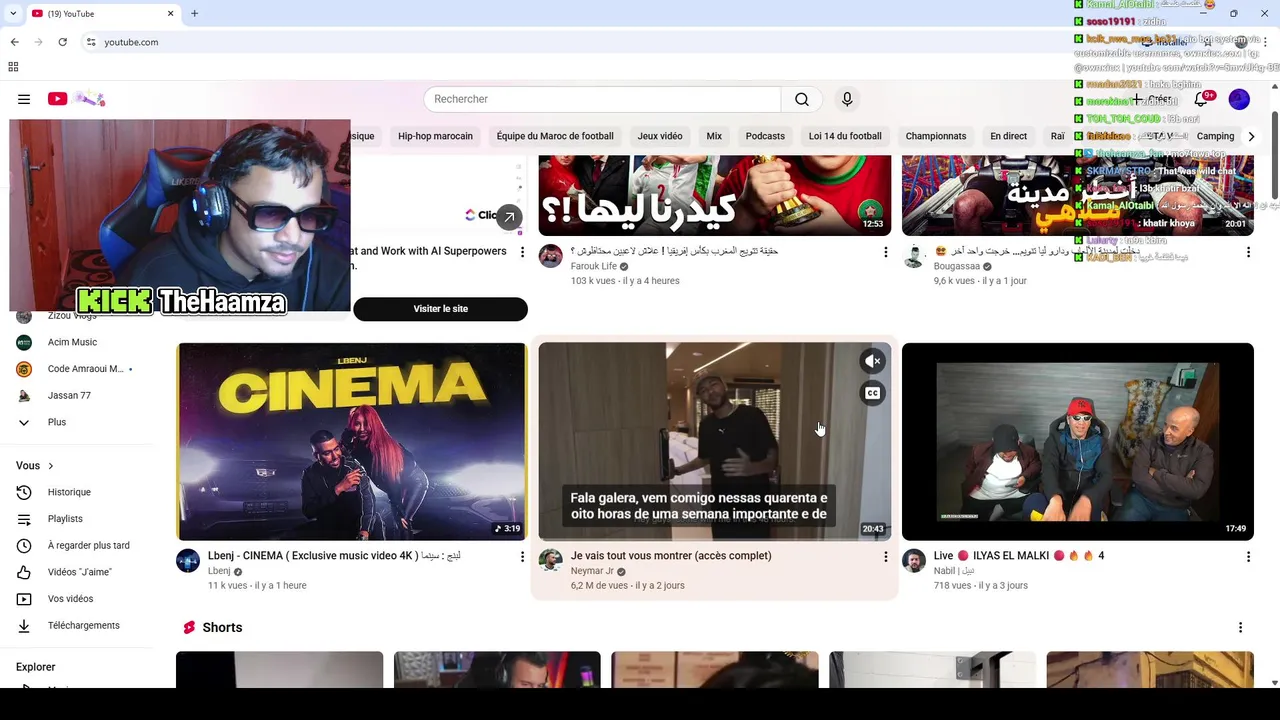This screenshot has width=1280, height=720.
Task: Open the browser apps grid icon
Action: pyautogui.click(x=13, y=67)
